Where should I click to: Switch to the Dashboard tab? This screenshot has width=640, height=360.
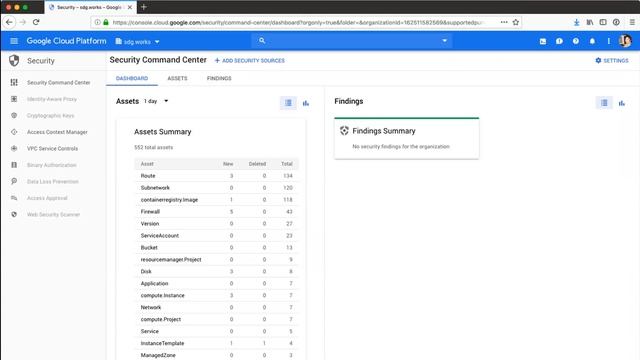[132, 78]
